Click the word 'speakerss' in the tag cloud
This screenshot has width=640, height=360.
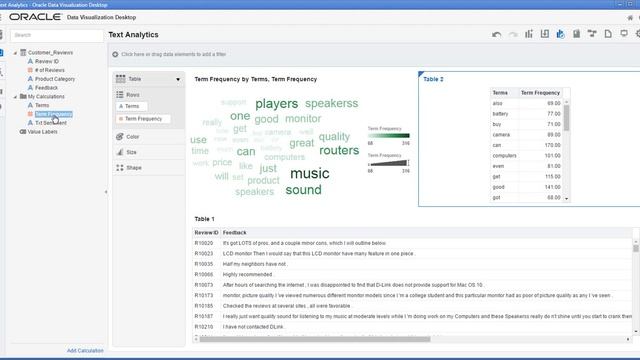[331, 103]
